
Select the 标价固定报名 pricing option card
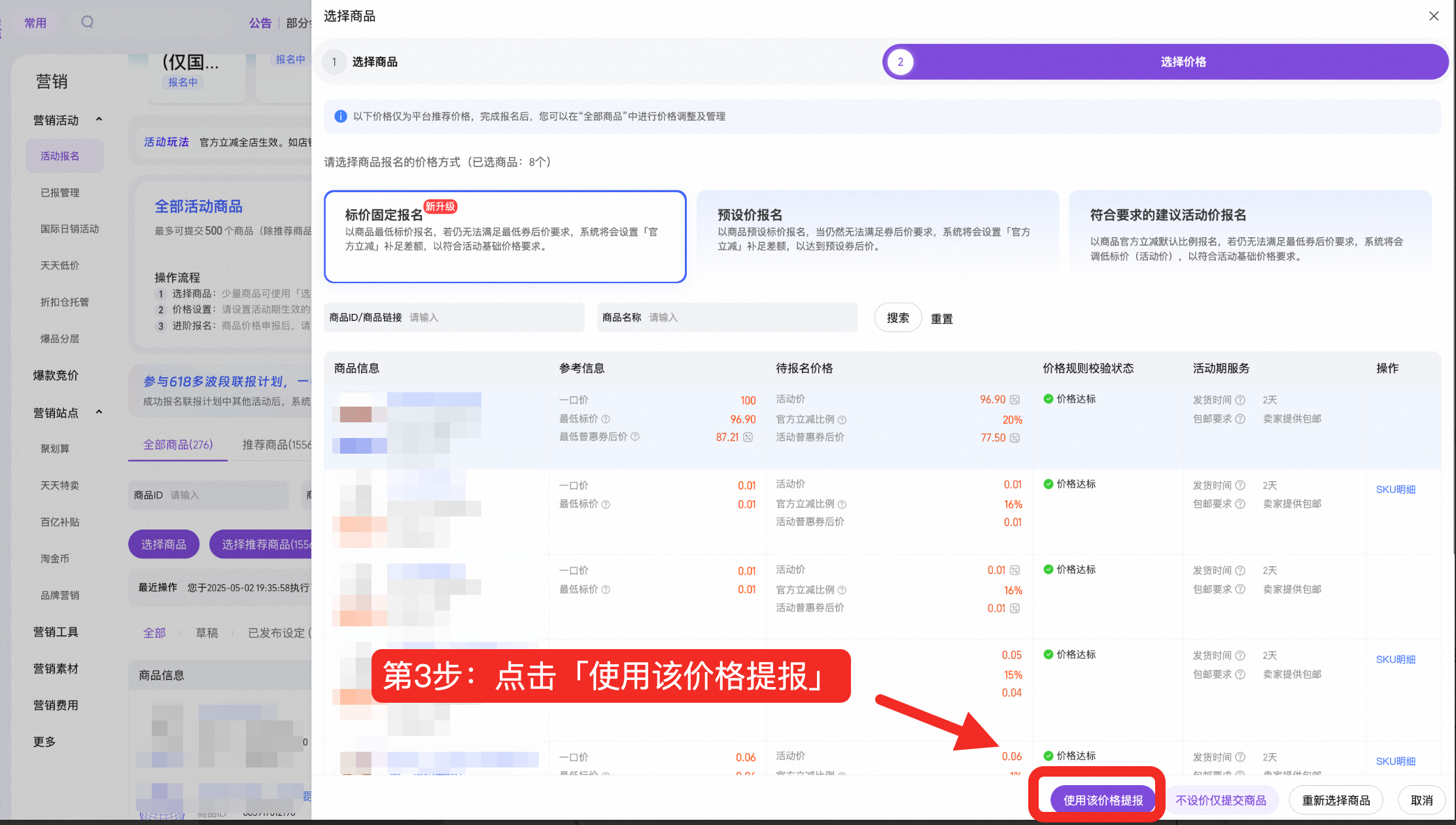505,237
